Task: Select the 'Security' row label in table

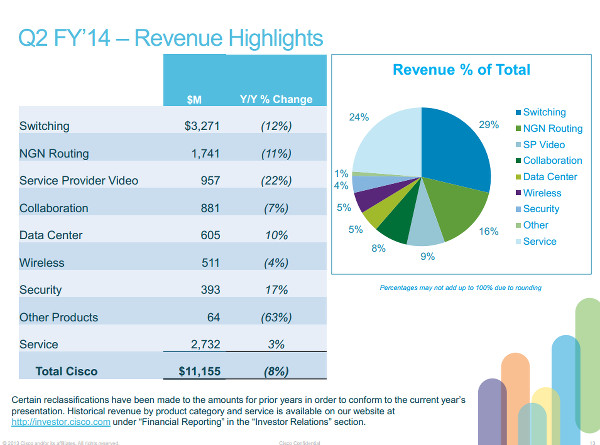Action: click(x=41, y=290)
